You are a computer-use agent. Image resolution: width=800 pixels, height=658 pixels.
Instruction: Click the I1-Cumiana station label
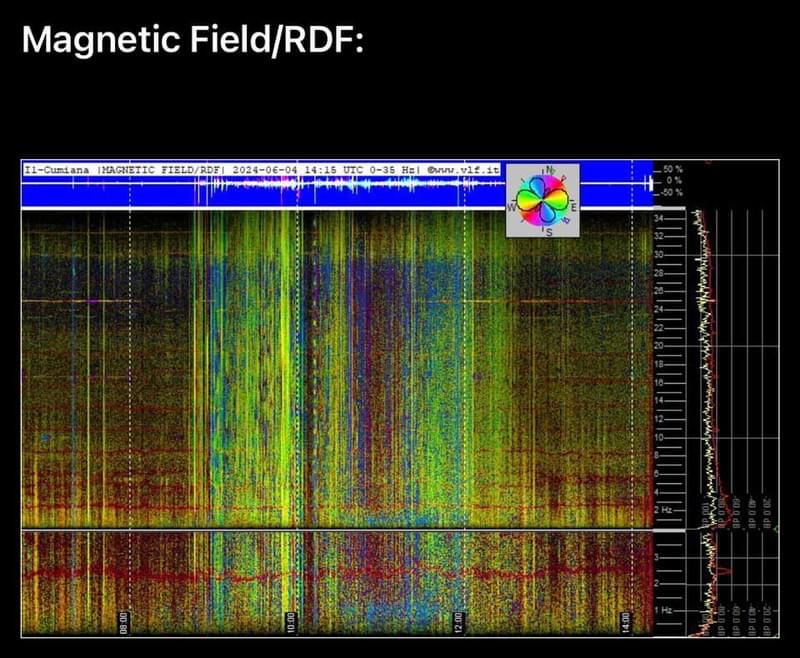pos(57,170)
